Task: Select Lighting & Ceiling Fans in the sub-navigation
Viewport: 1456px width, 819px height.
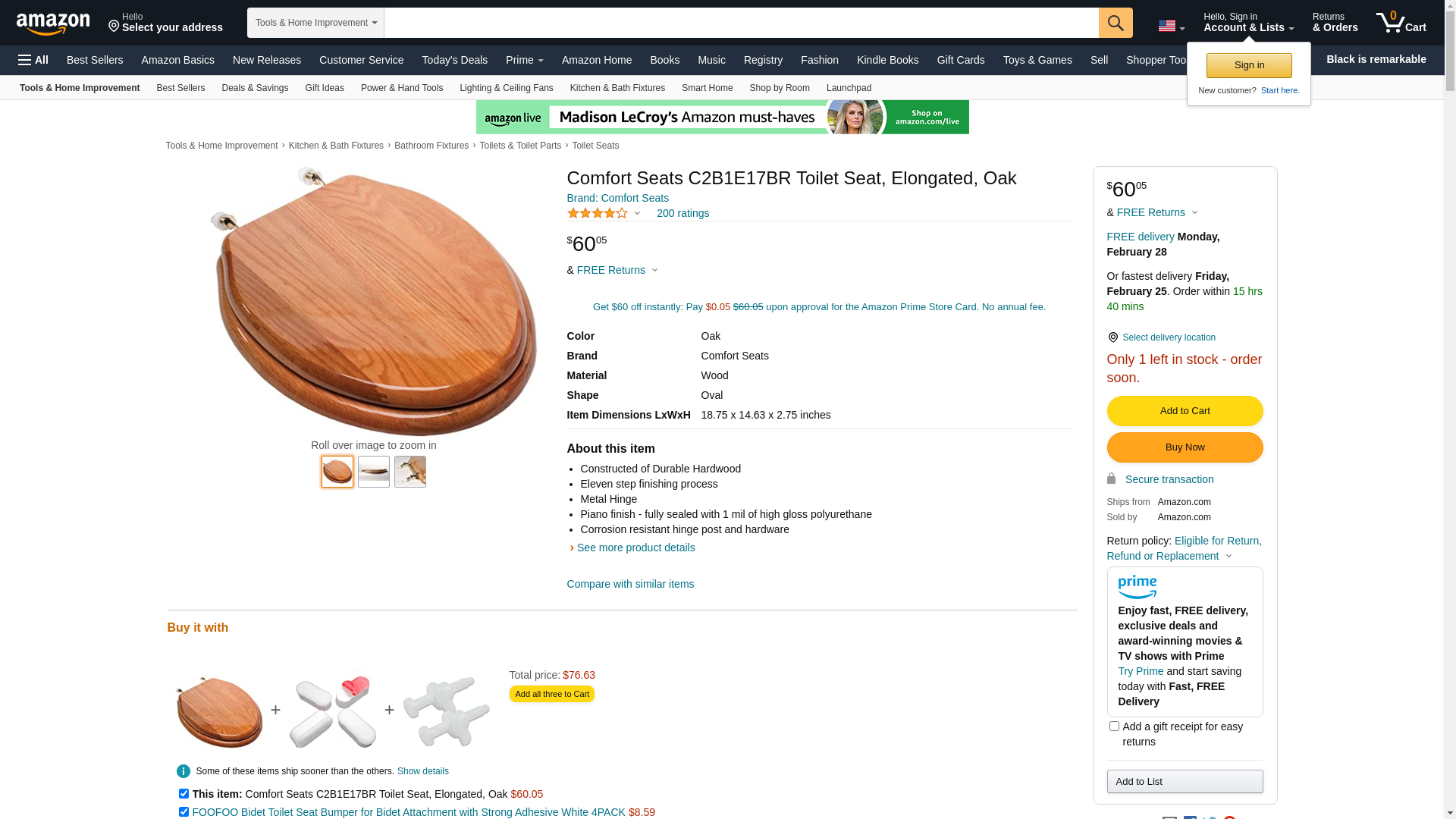Action: pos(506,88)
